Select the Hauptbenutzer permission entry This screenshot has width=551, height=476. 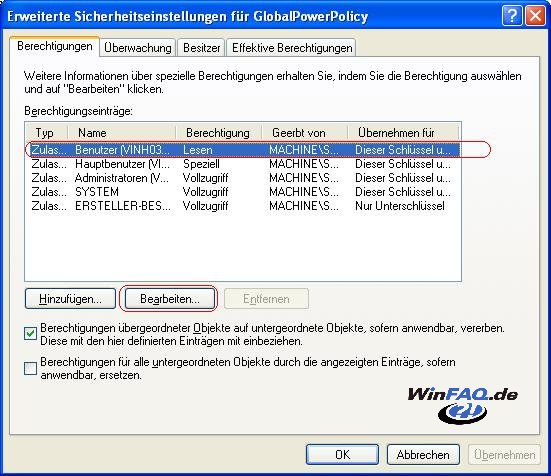242,164
